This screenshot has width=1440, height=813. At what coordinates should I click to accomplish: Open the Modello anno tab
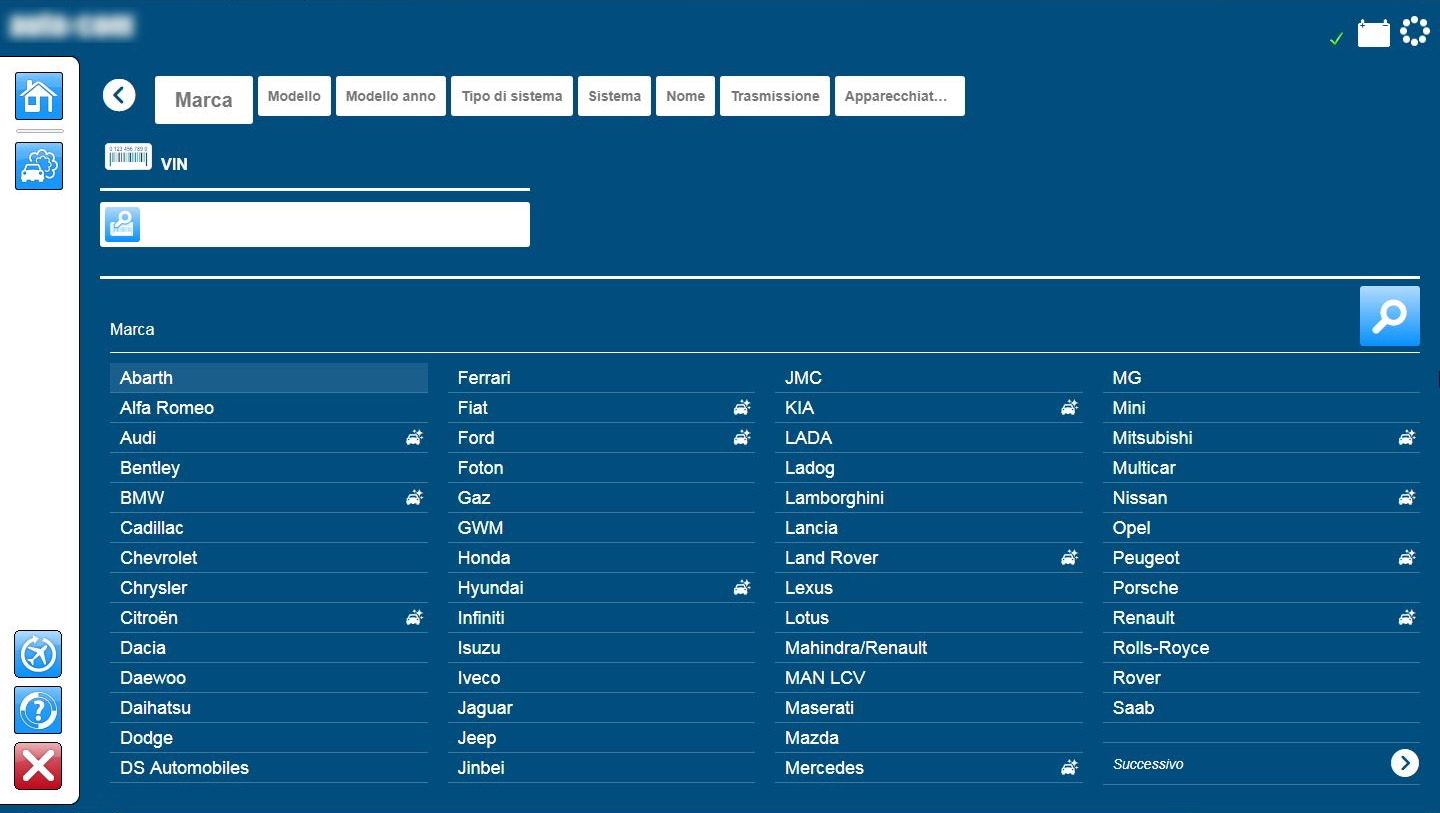(x=391, y=96)
